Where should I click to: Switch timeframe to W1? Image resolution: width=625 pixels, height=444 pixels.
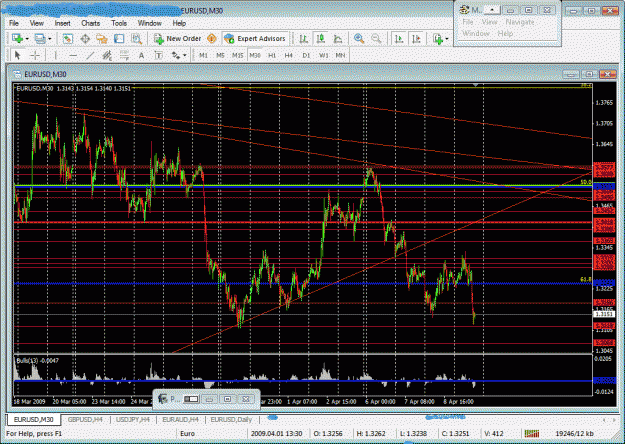323,55
